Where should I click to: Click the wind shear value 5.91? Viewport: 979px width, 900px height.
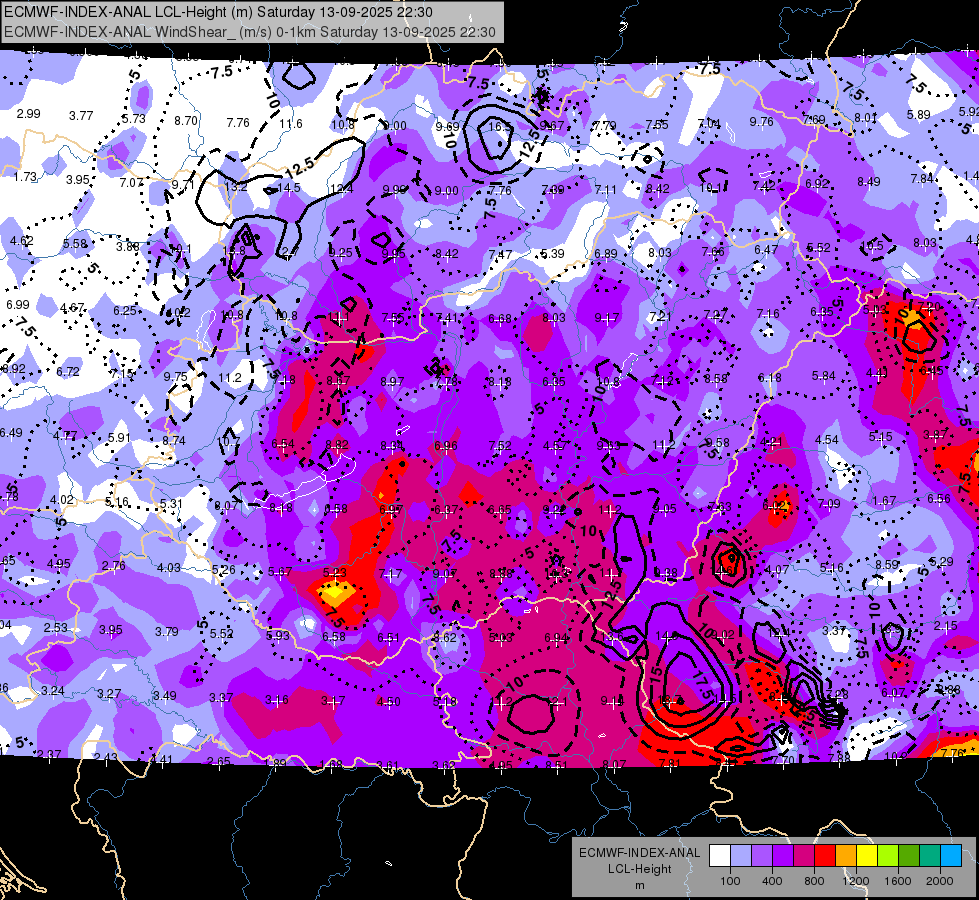119,438
